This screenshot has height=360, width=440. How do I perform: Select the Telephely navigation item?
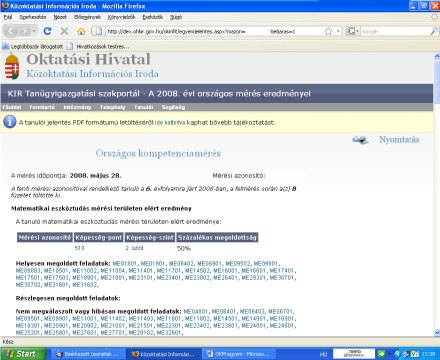point(113,107)
